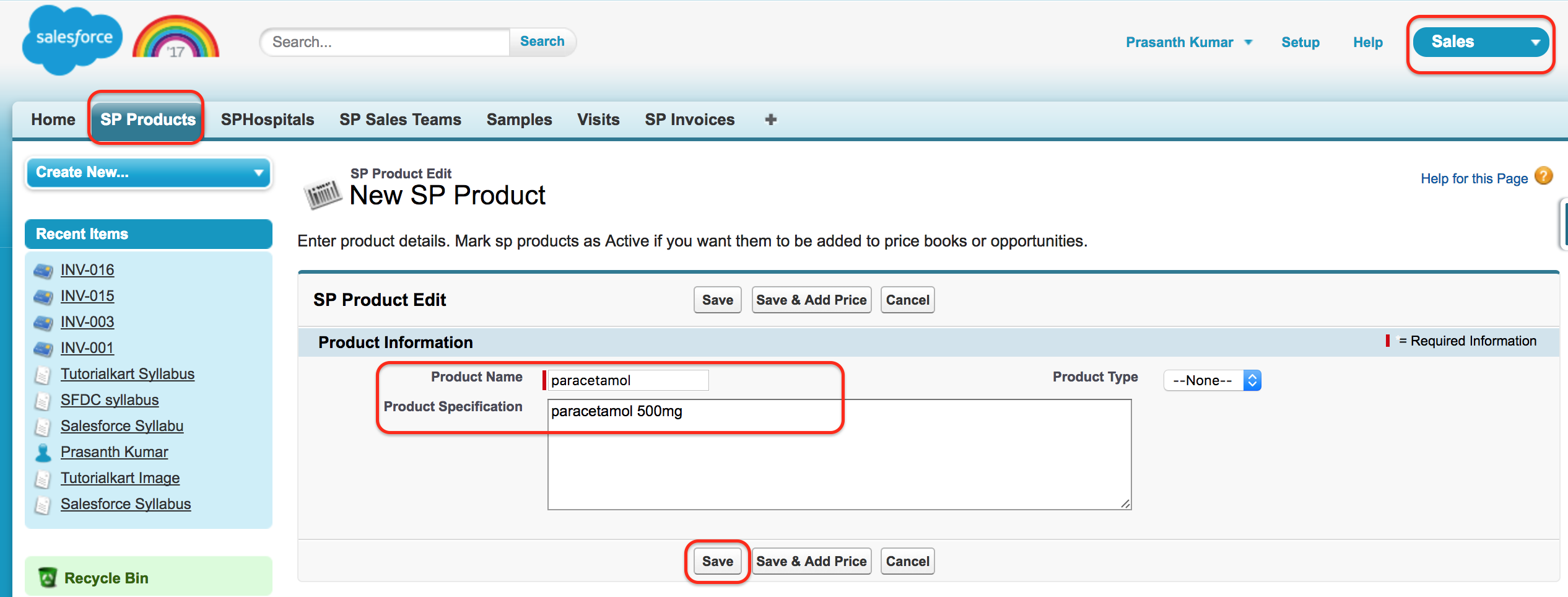Open the Samples tab
This screenshot has width=1568, height=597.
pos(519,120)
